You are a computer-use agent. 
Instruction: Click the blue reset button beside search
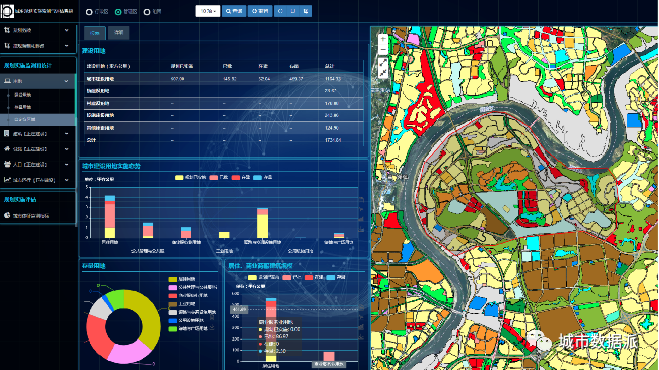point(260,11)
